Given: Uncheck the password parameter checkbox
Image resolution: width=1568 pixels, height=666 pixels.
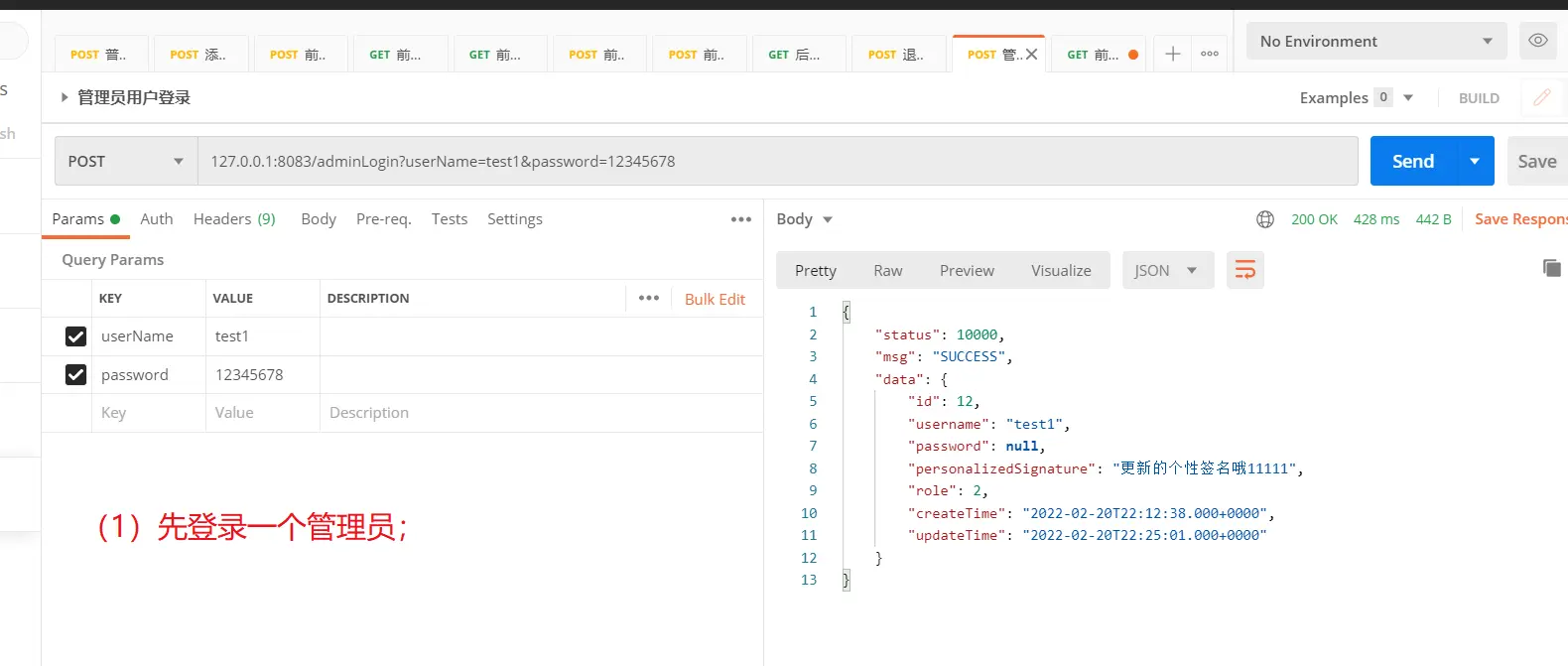Looking at the screenshot, I should coord(75,375).
